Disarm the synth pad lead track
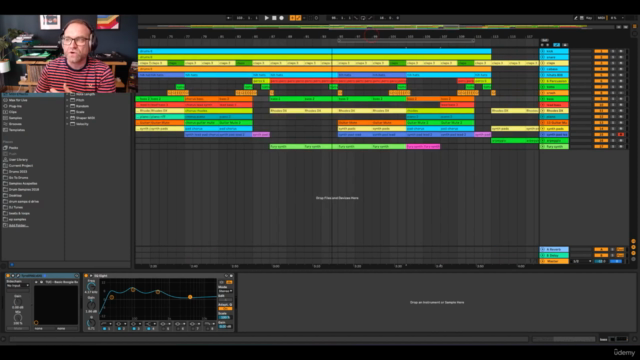This screenshot has height=360, width=640. point(621,134)
